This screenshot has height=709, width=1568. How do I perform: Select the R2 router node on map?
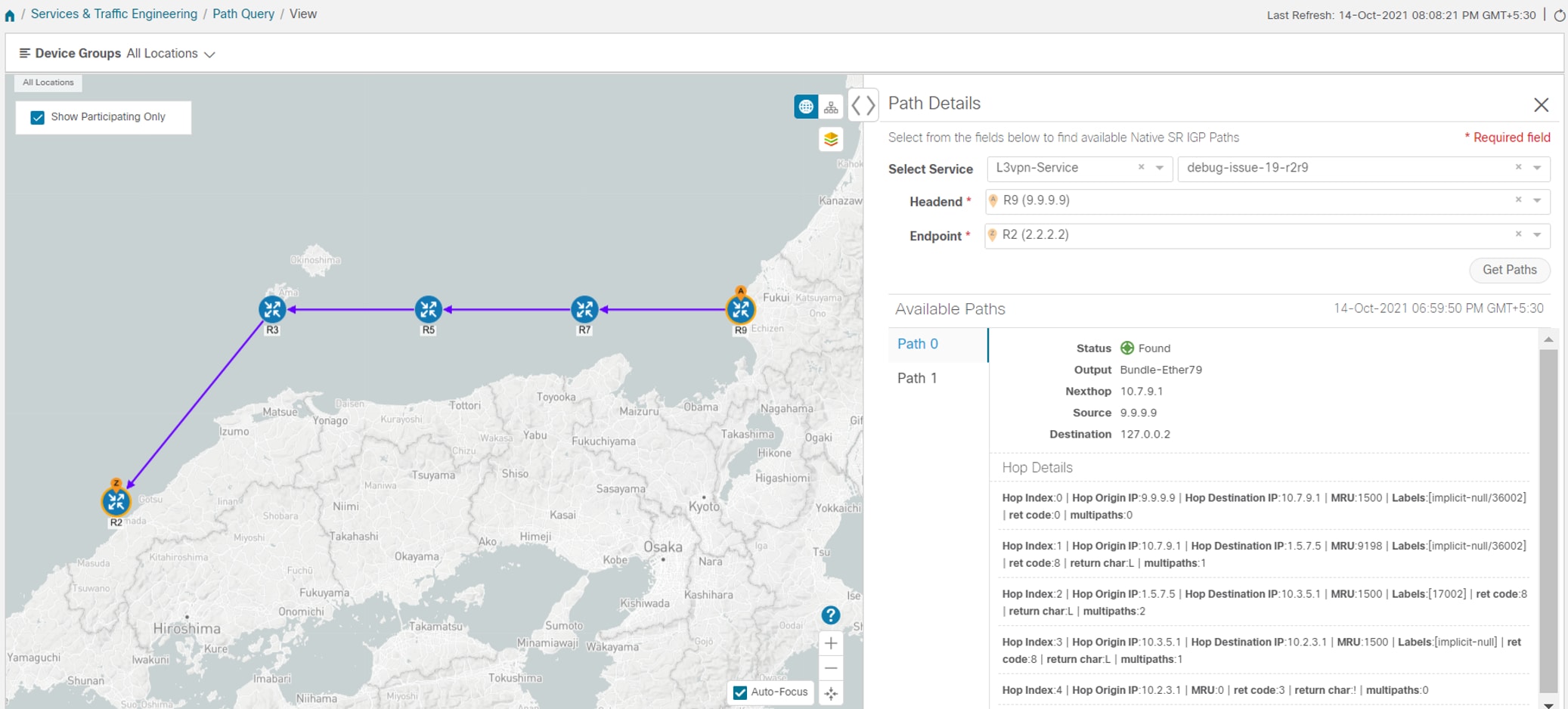(116, 501)
